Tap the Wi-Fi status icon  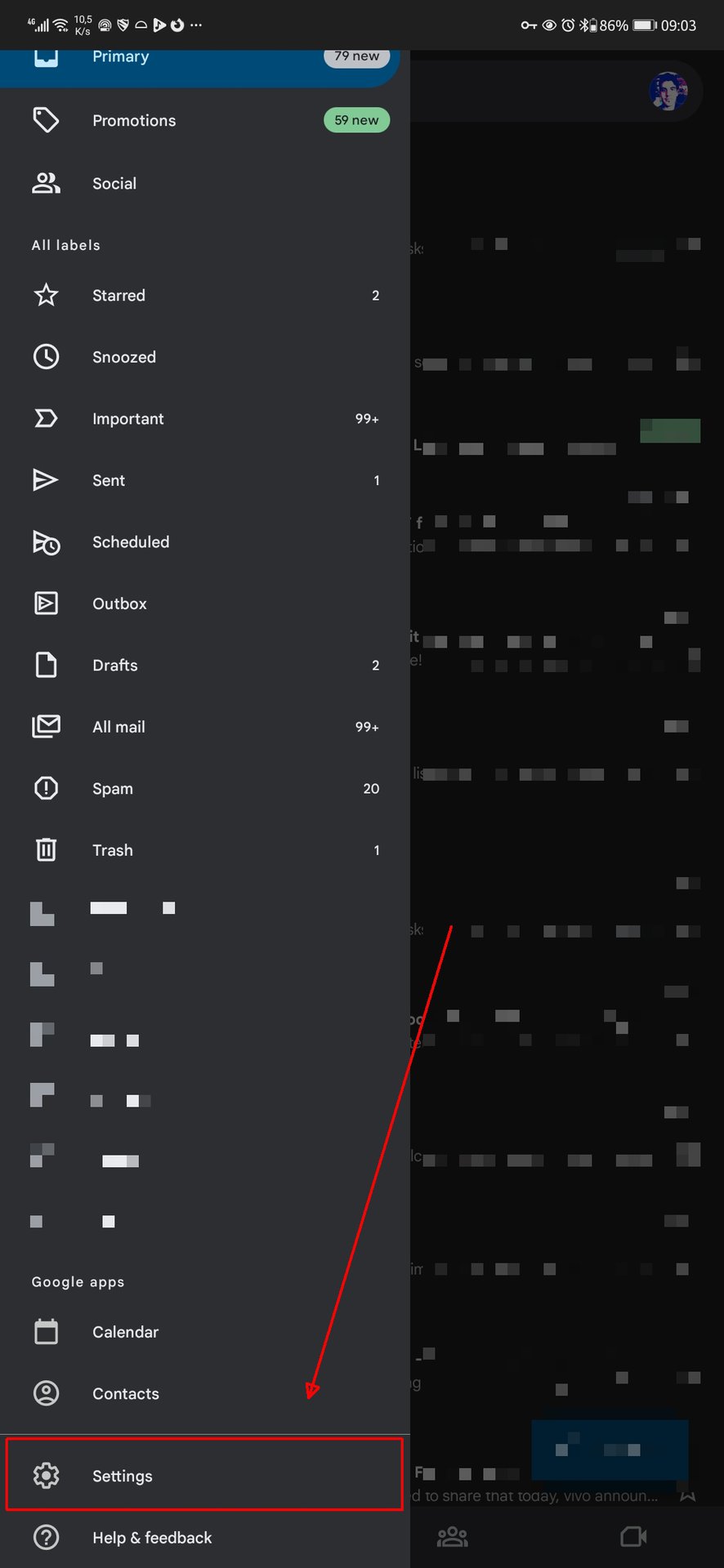coord(61,25)
